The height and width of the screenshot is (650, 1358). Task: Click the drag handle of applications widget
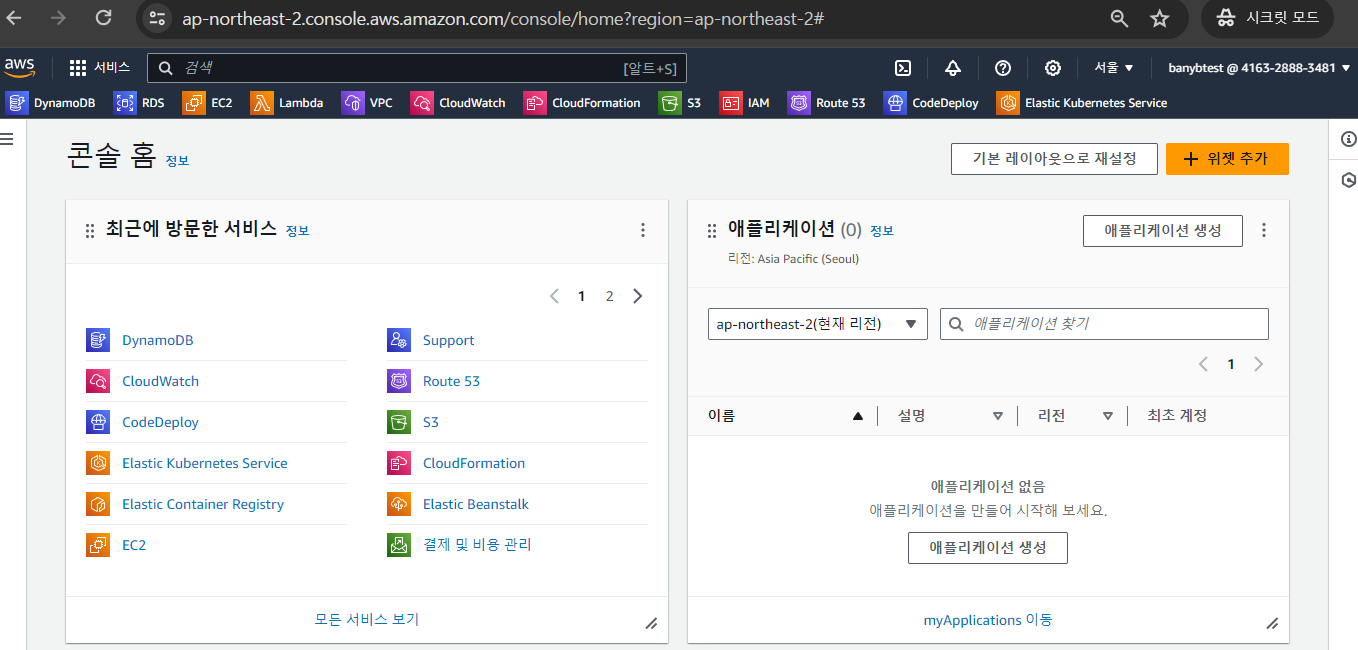[712, 231]
